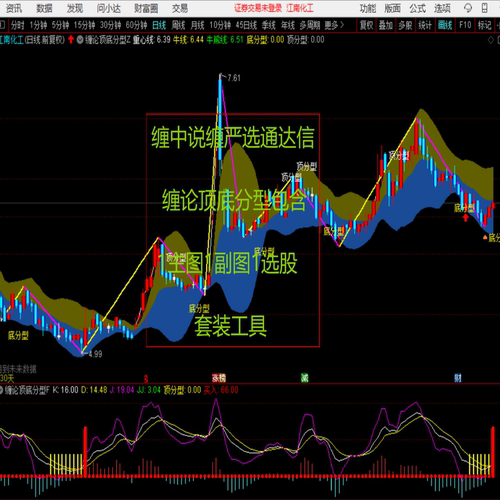Viewport: 500px width, 500px height.
Task: Switch to 周线 weekly period
Action: (x=178, y=25)
